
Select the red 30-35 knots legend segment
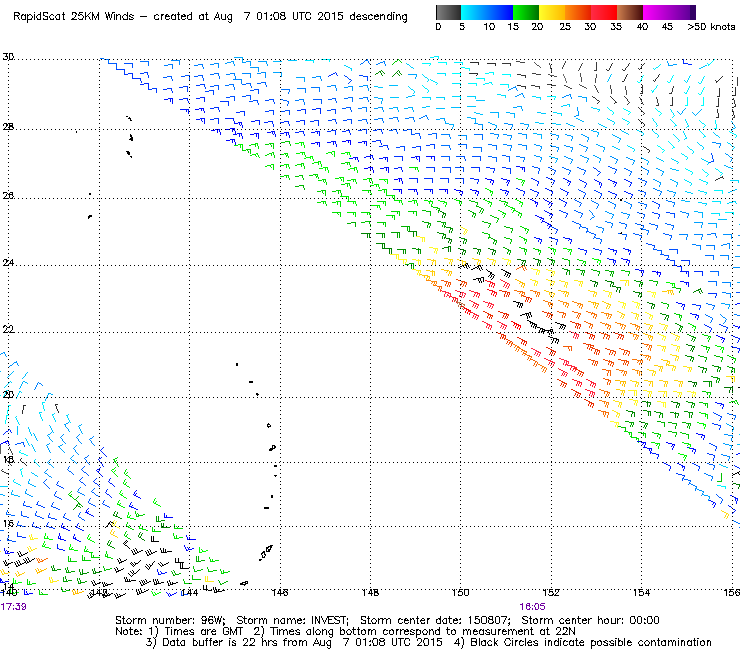604,12
